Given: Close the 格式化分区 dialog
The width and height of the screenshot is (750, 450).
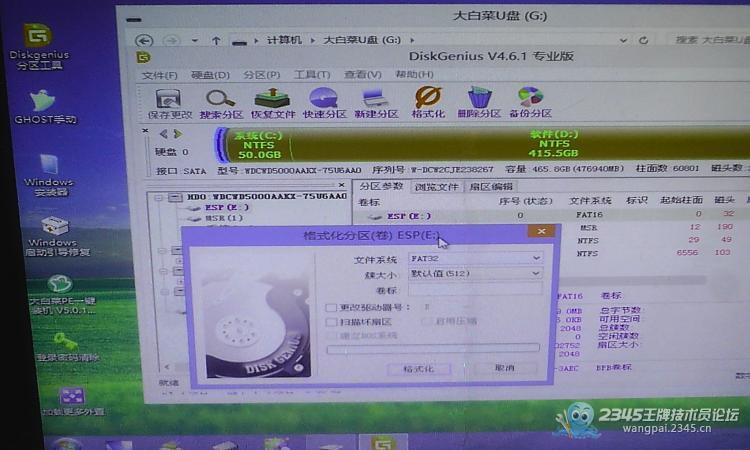Looking at the screenshot, I should tap(541, 231).
